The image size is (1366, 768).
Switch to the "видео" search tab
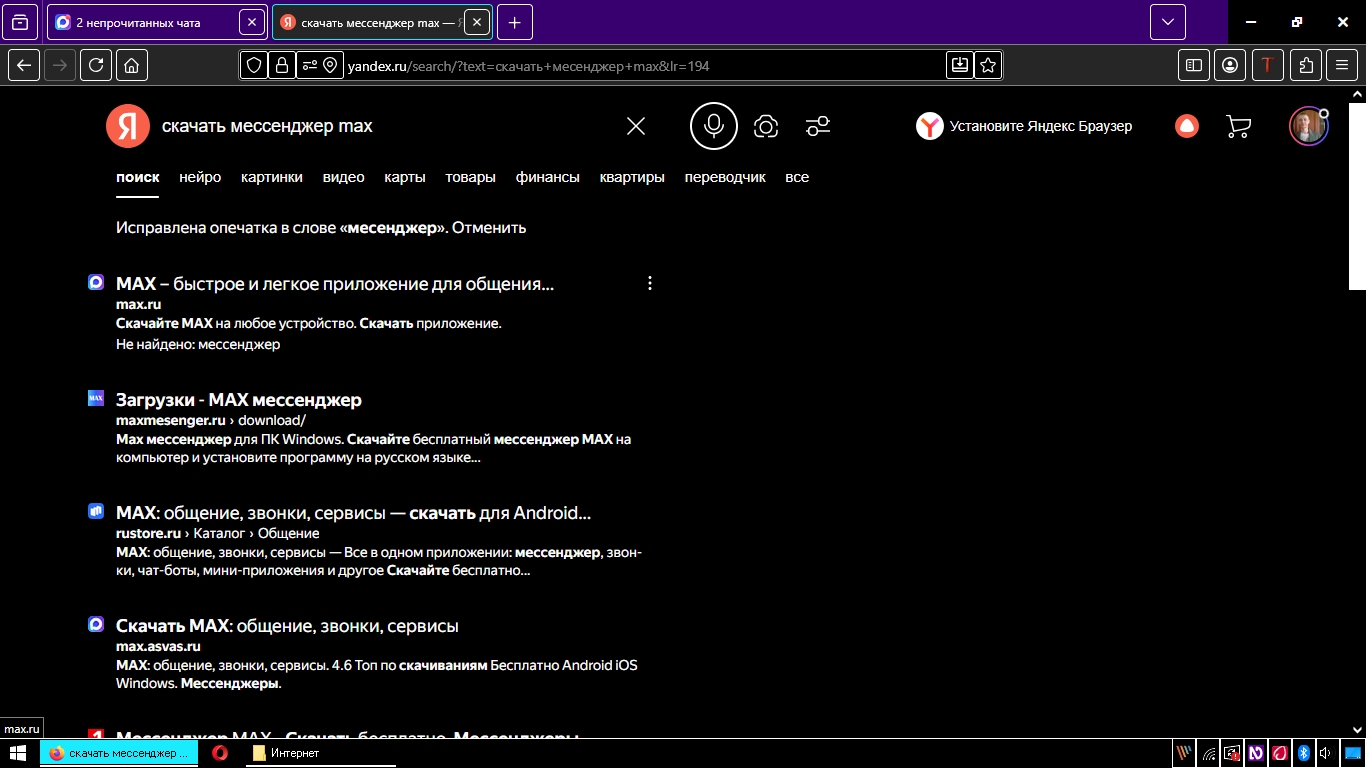pos(343,177)
